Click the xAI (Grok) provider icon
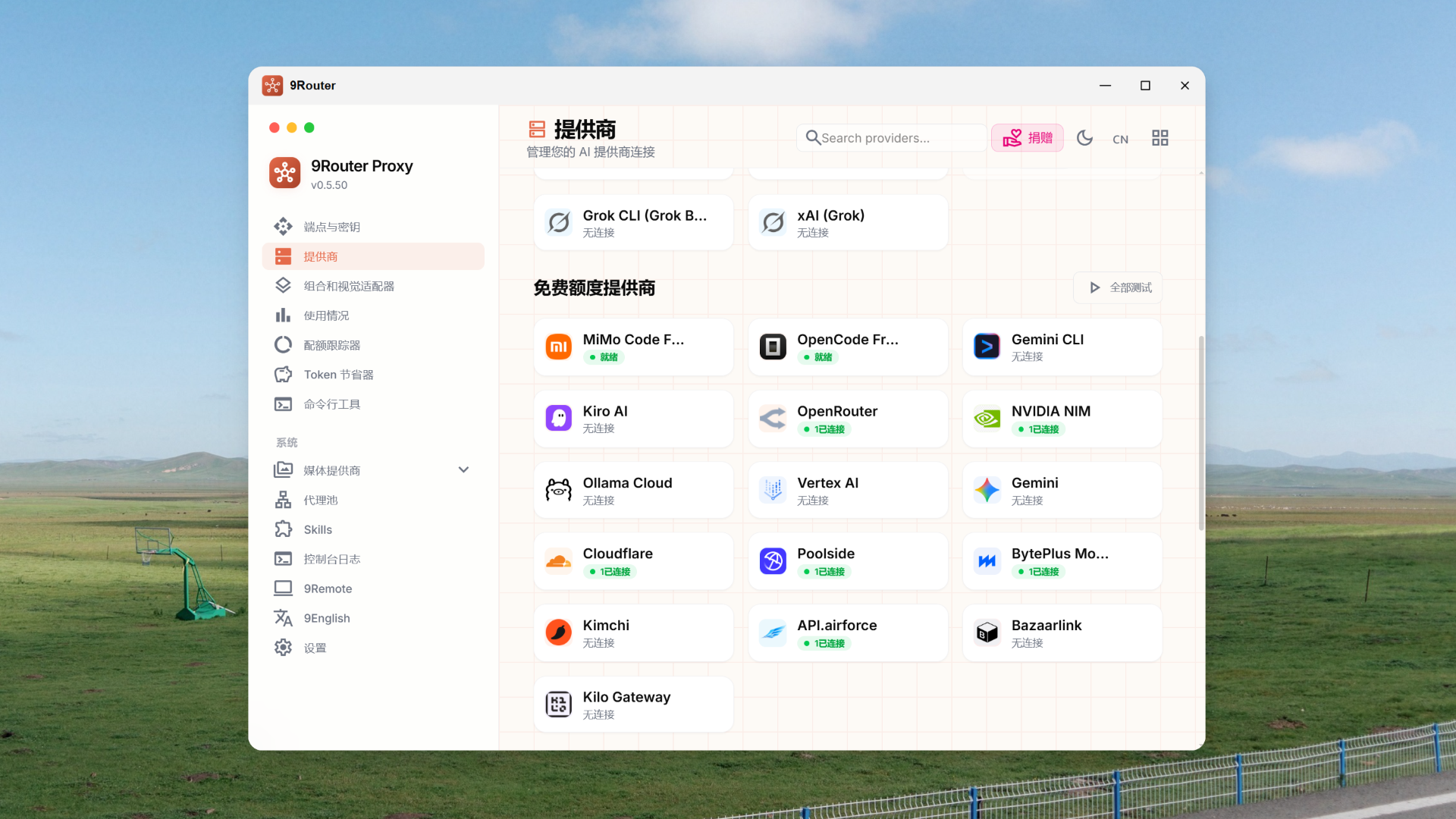1456x819 pixels. (773, 223)
